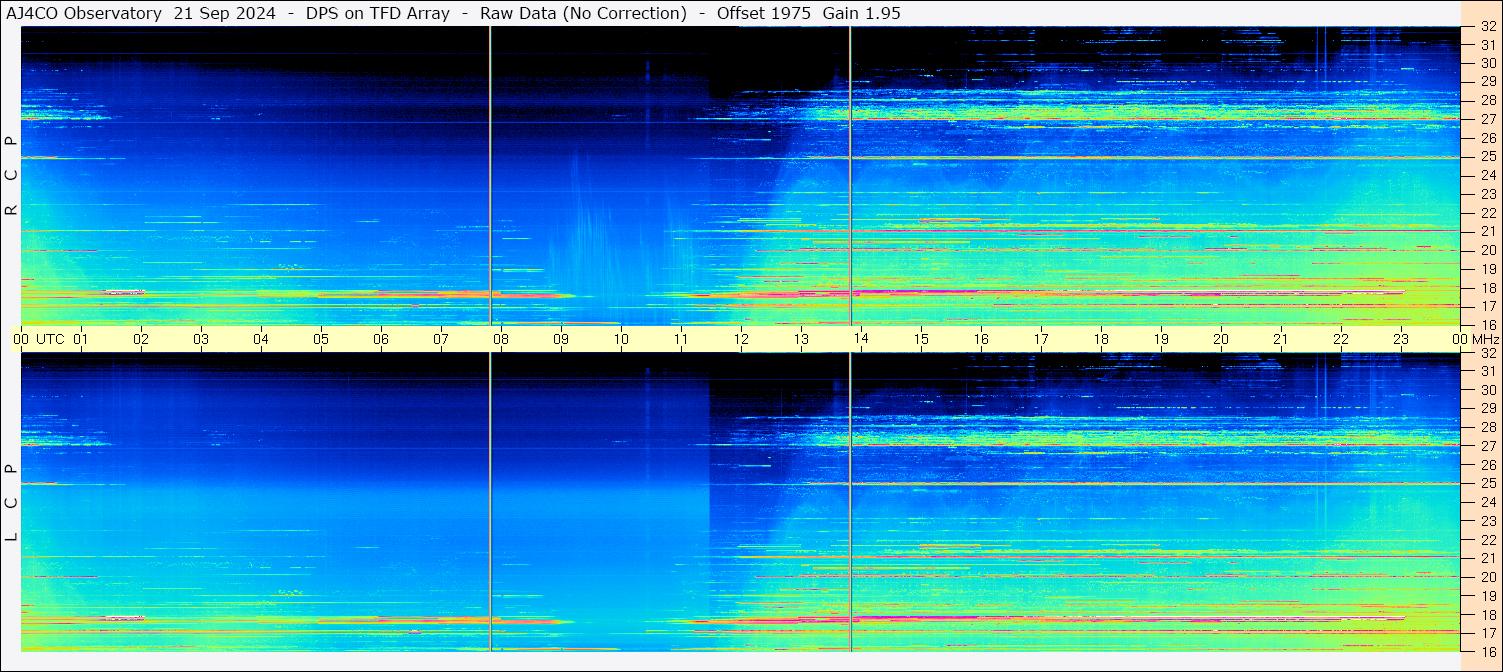Click the UTC label on the time axis
Screen dimensions: 1503x672
50,339
